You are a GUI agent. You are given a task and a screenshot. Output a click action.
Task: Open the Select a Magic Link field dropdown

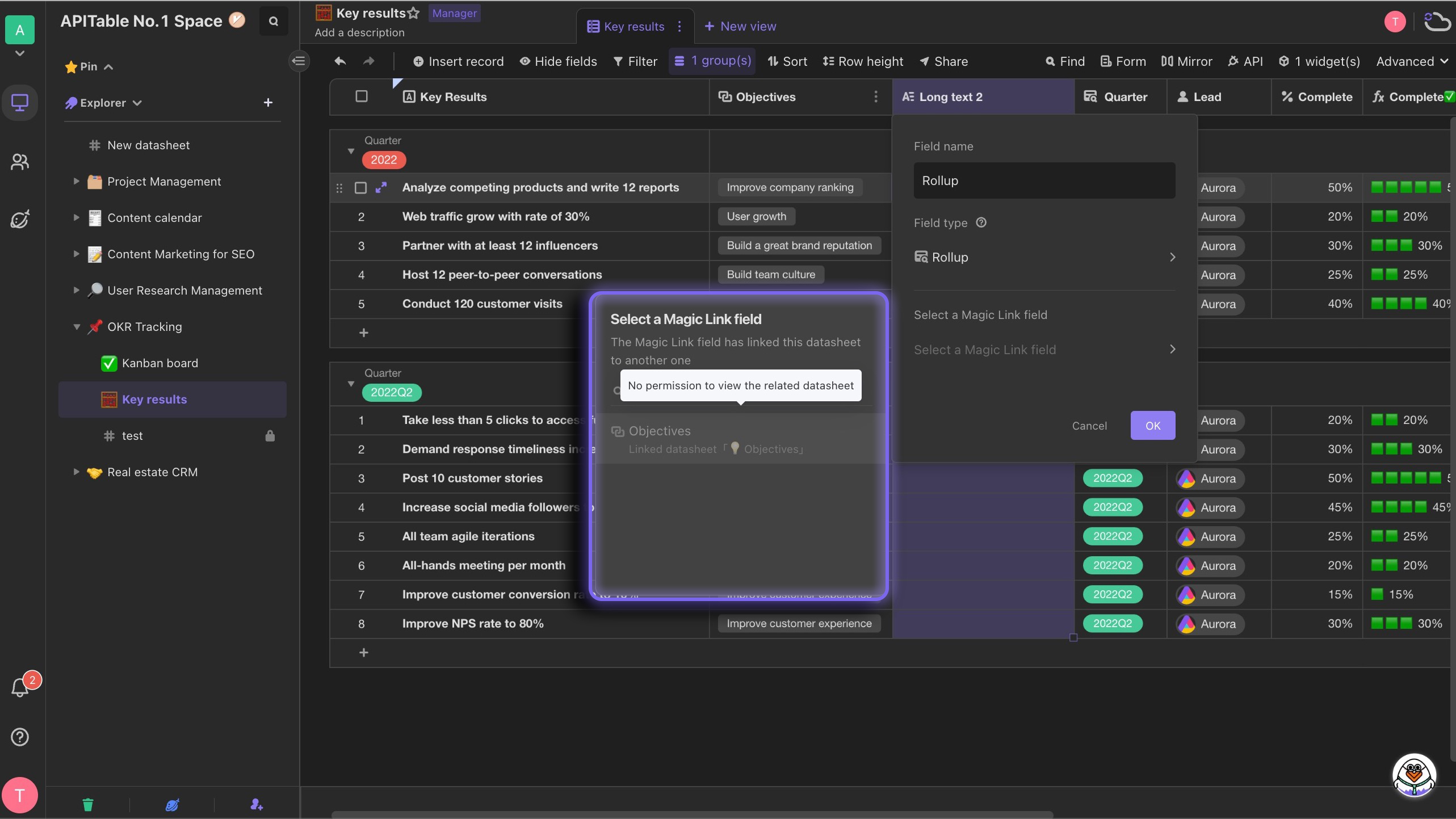[x=1044, y=350]
